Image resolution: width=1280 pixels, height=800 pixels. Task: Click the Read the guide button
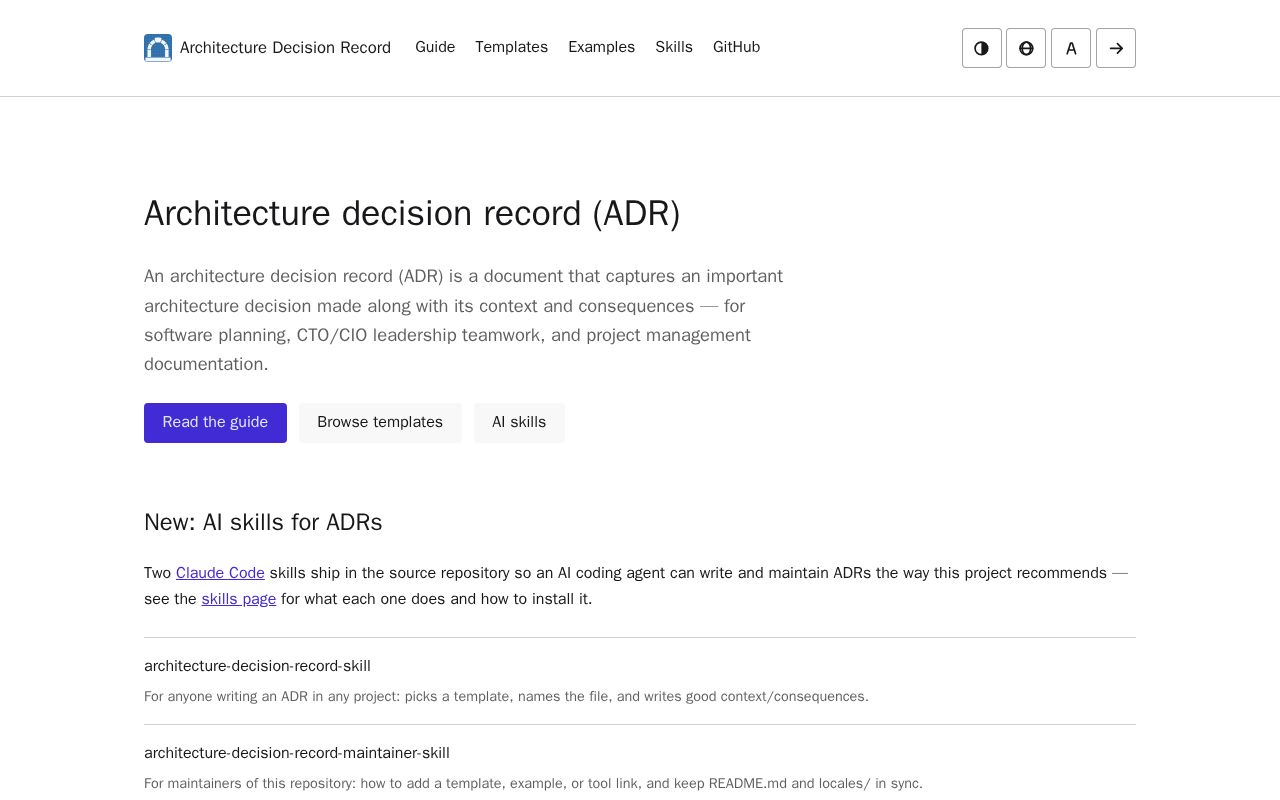point(215,423)
